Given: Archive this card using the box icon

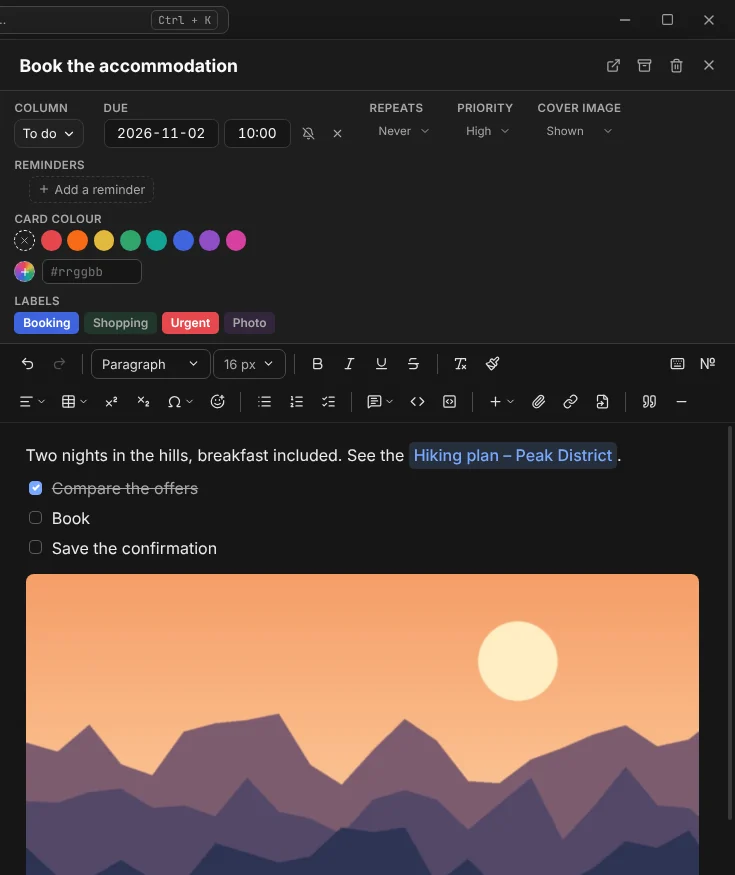Looking at the screenshot, I should pyautogui.click(x=644, y=66).
